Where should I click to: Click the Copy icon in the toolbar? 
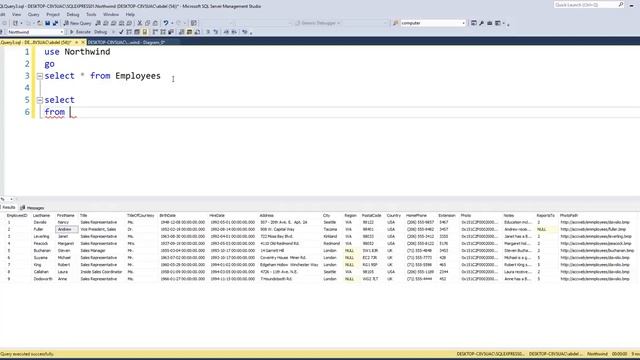[x=147, y=23]
